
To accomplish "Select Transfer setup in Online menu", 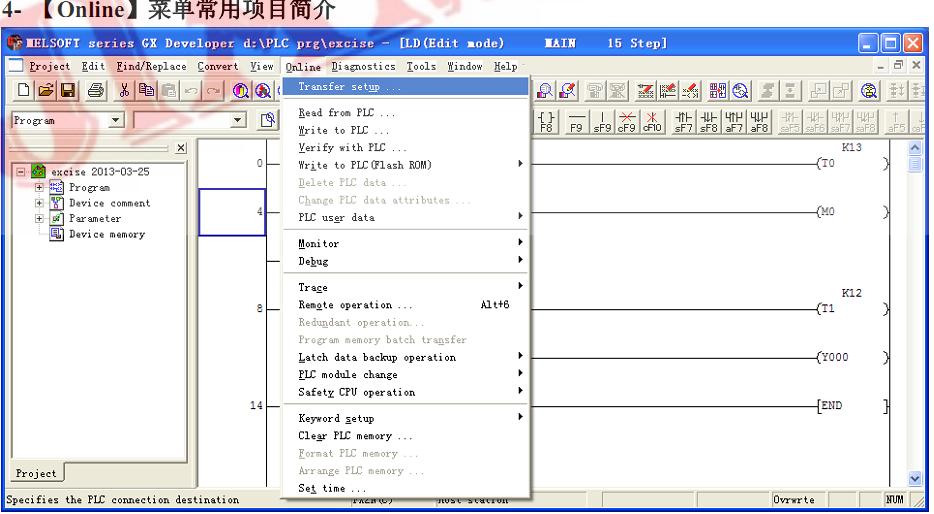I will 335,87.
